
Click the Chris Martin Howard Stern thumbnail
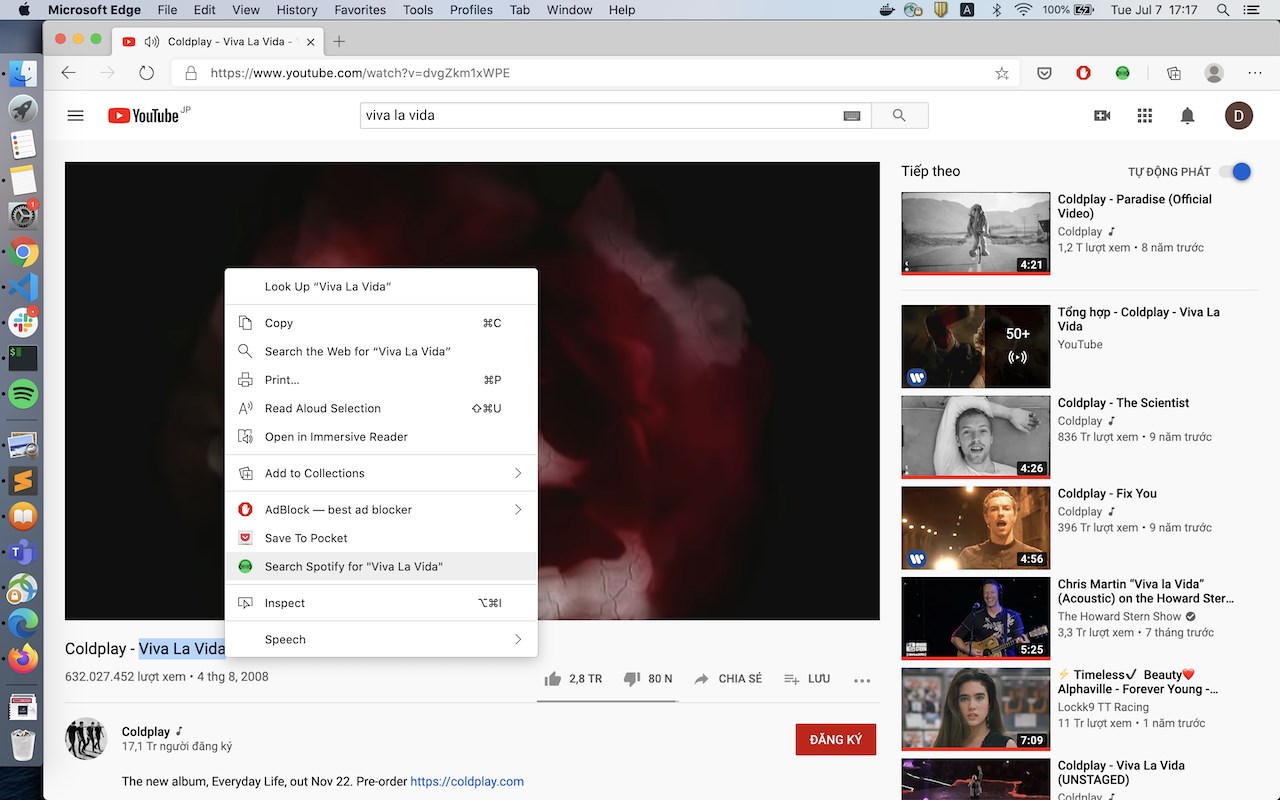[x=976, y=618]
